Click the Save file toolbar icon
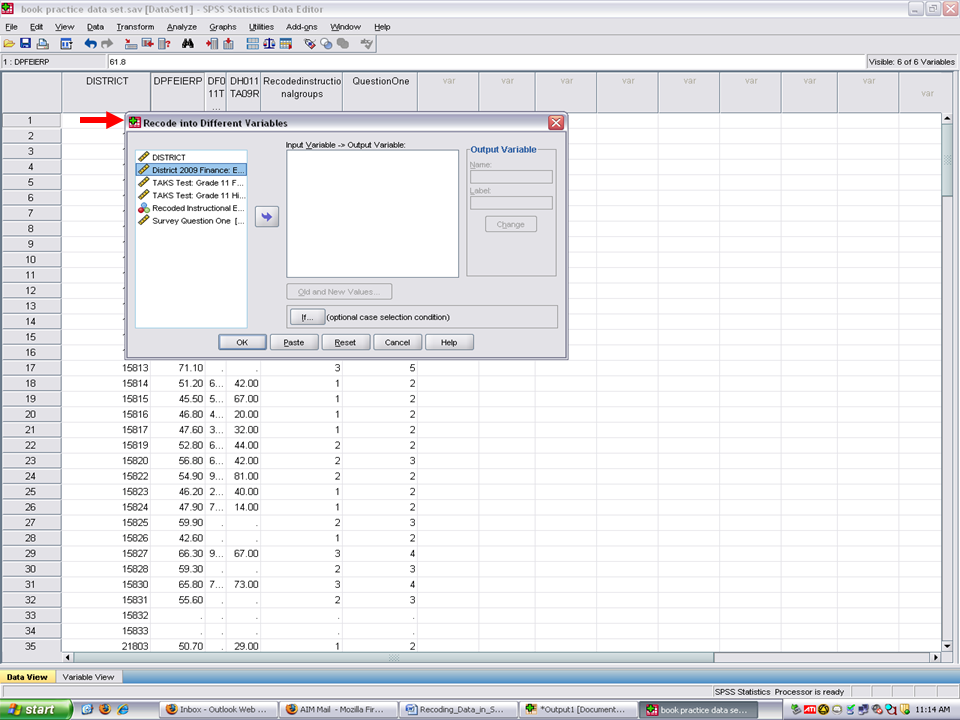960x720 pixels. [25, 44]
